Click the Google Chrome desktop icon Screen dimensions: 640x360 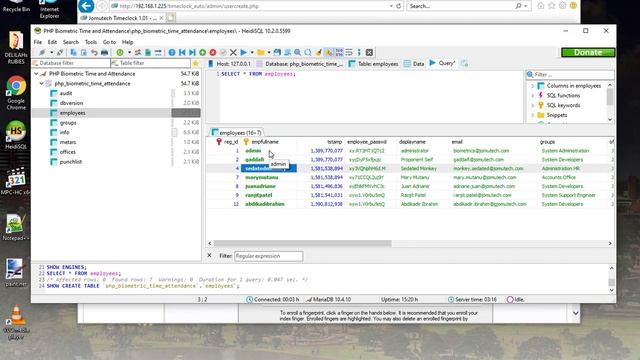(16, 93)
